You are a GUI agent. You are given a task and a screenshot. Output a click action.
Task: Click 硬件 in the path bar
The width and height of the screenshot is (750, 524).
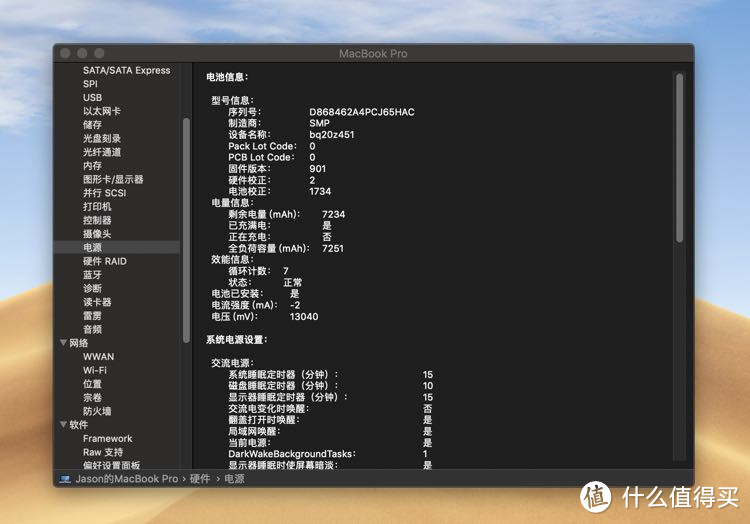tap(200, 479)
